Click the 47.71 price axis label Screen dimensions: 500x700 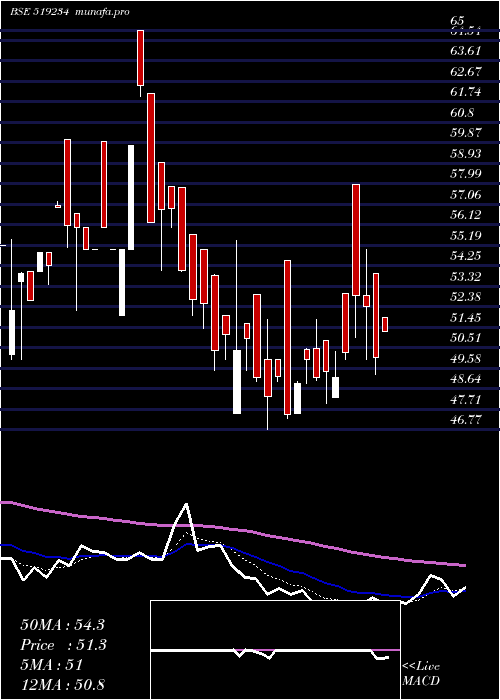pyautogui.click(x=466, y=399)
